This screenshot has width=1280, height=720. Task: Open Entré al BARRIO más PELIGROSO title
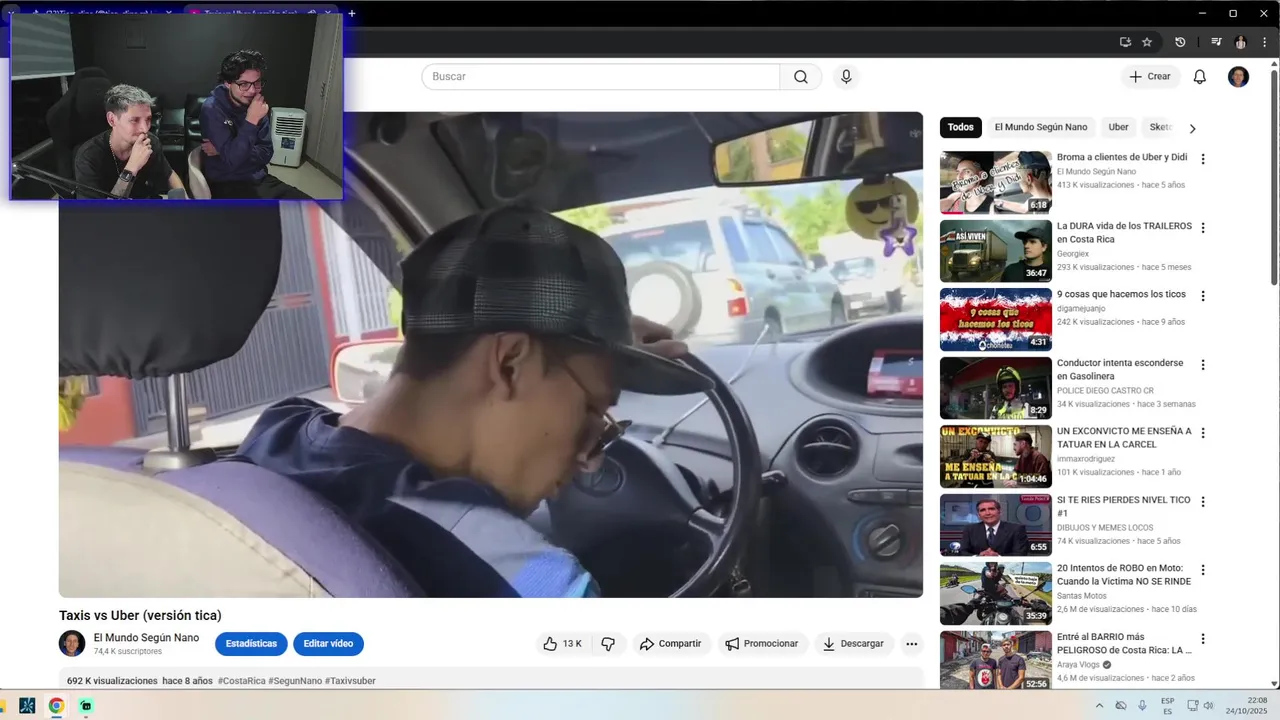click(1124, 643)
